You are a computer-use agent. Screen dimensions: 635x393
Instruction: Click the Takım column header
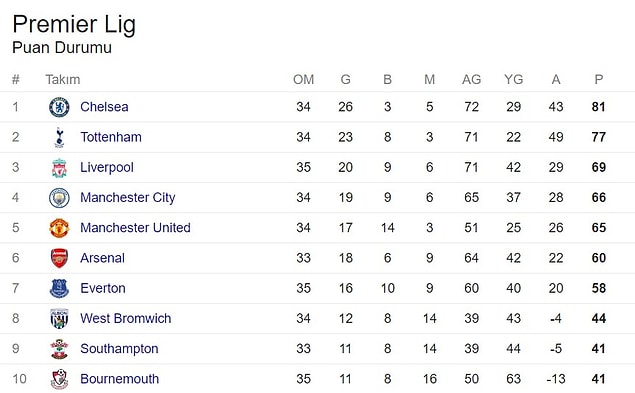pos(62,79)
